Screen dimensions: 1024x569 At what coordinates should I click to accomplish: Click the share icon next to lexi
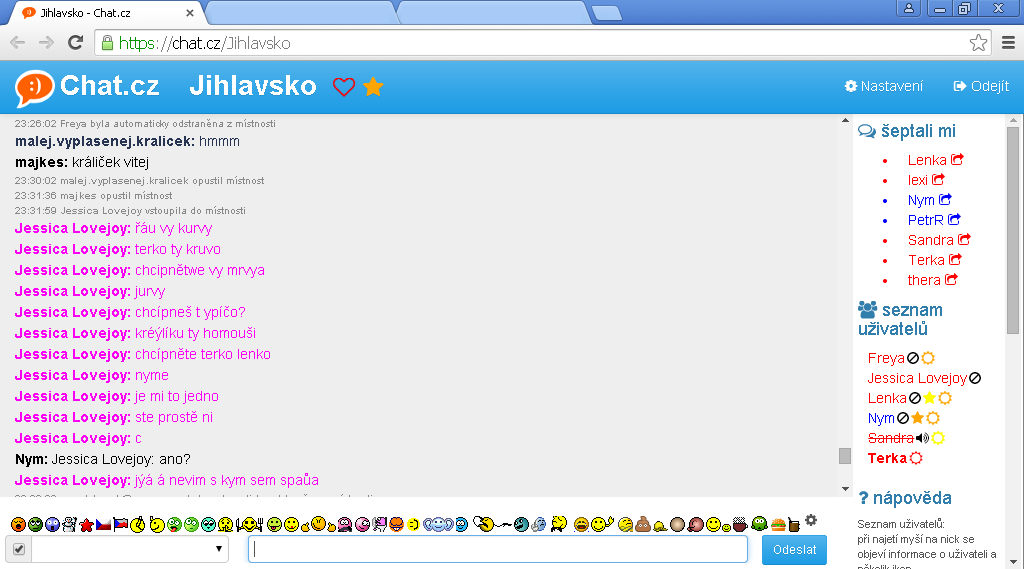click(x=938, y=180)
